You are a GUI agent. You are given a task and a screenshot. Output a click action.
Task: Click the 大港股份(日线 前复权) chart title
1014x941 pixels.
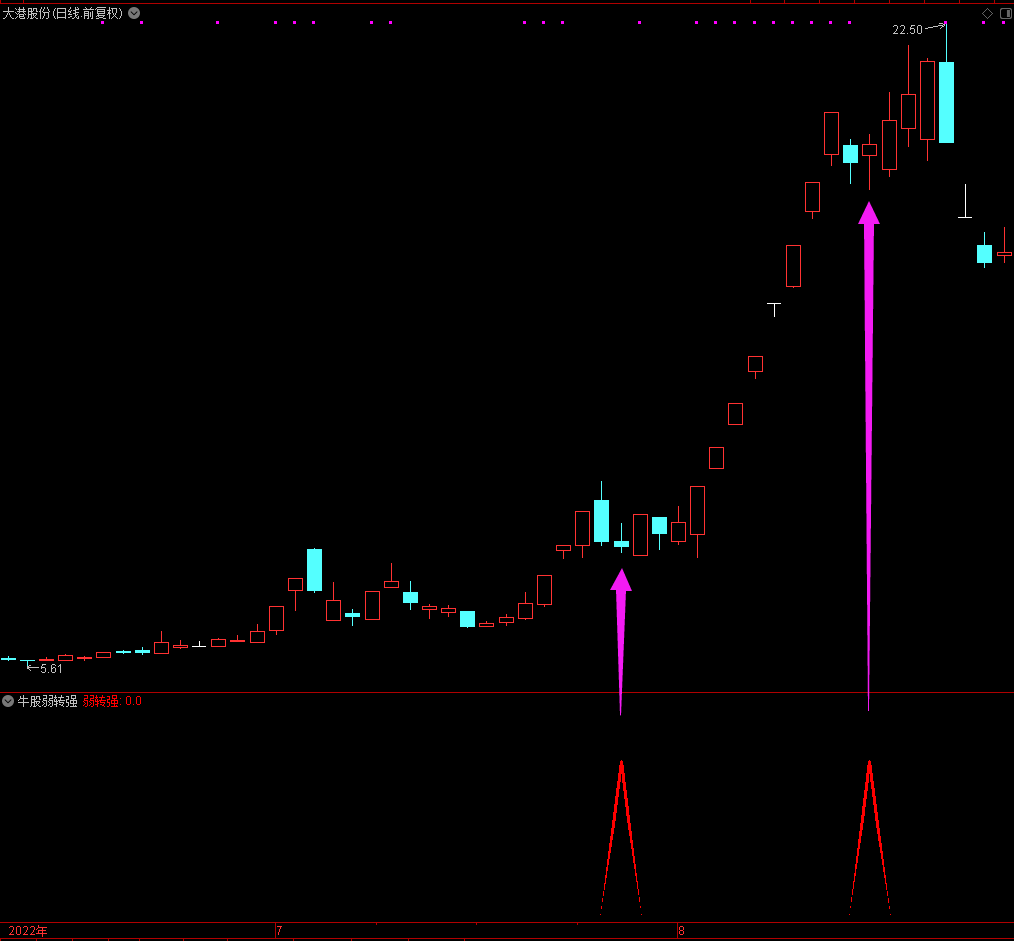tap(63, 14)
